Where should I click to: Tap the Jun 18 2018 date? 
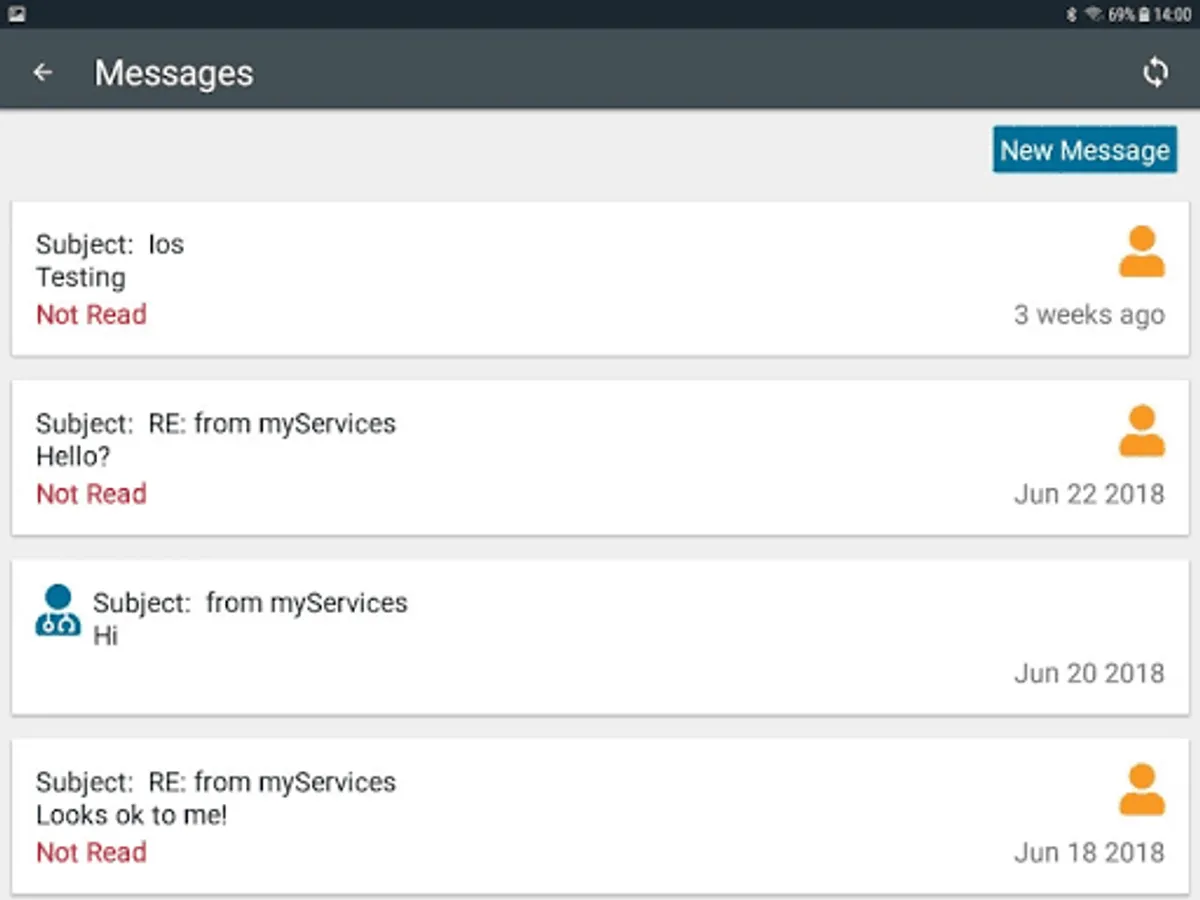[x=1089, y=853]
